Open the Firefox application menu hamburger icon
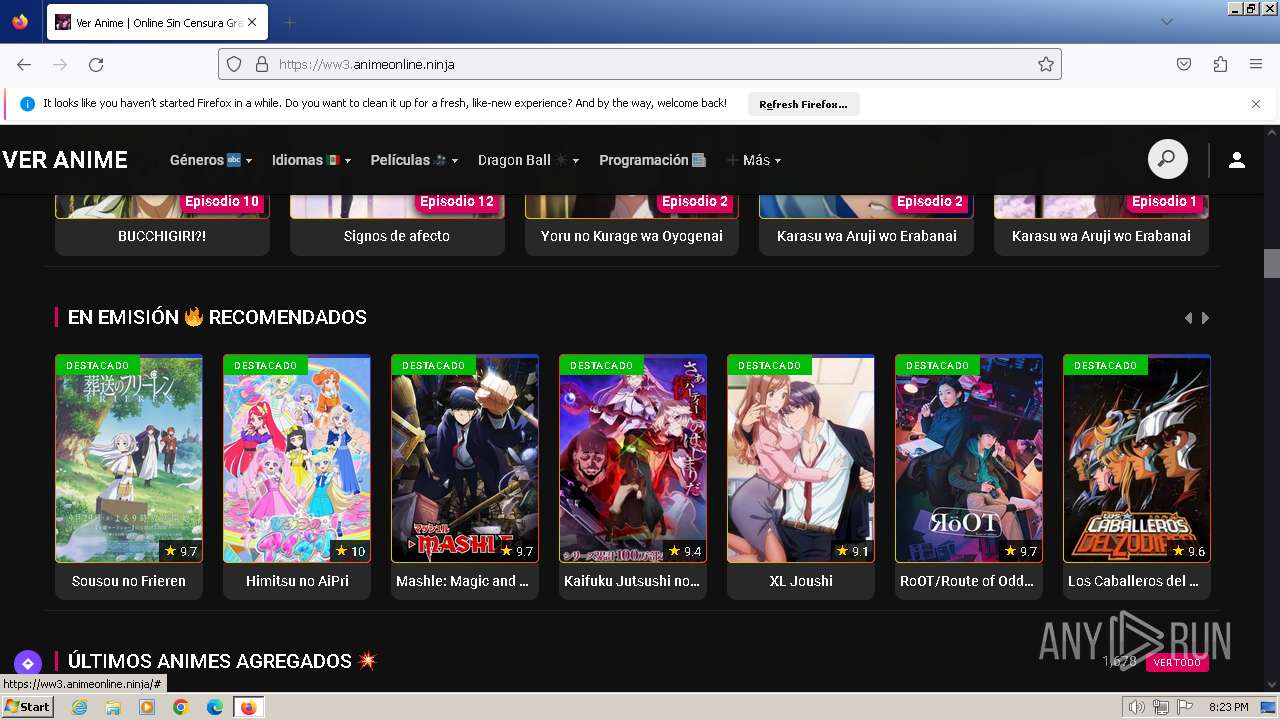 (1256, 64)
